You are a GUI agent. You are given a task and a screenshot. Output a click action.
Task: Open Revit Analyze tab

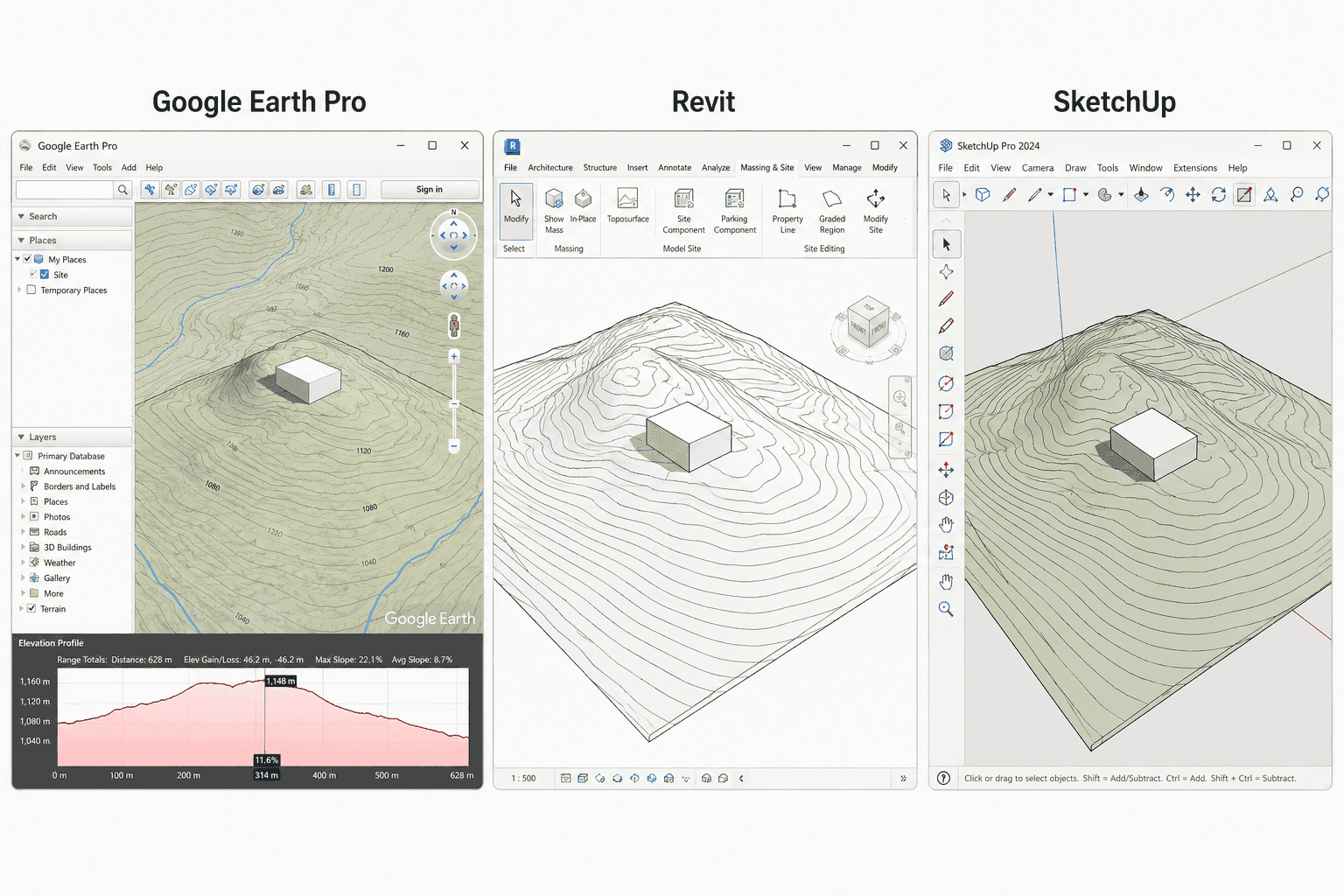(x=716, y=167)
